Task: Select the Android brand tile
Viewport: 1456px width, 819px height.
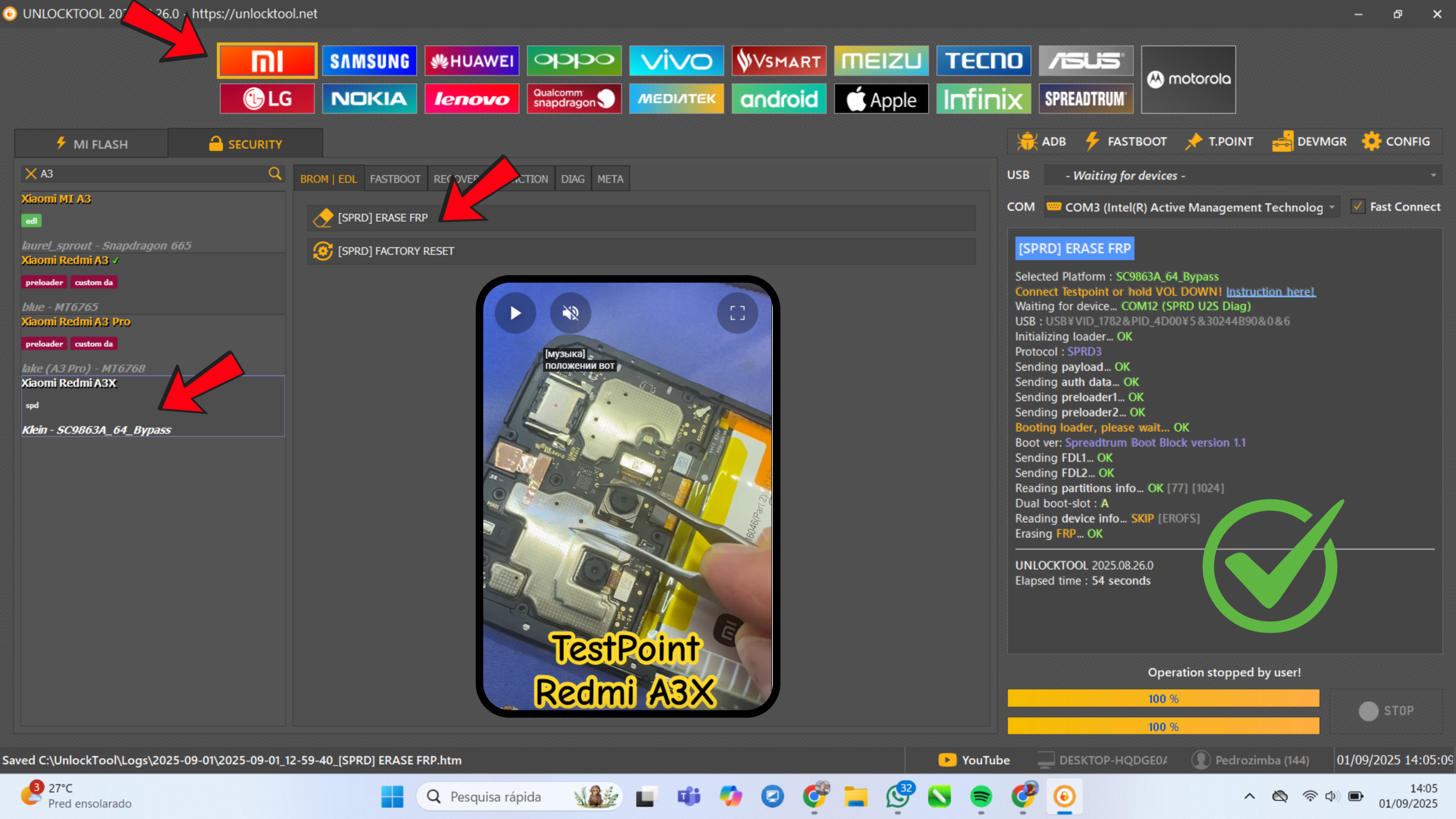Action: (779, 98)
